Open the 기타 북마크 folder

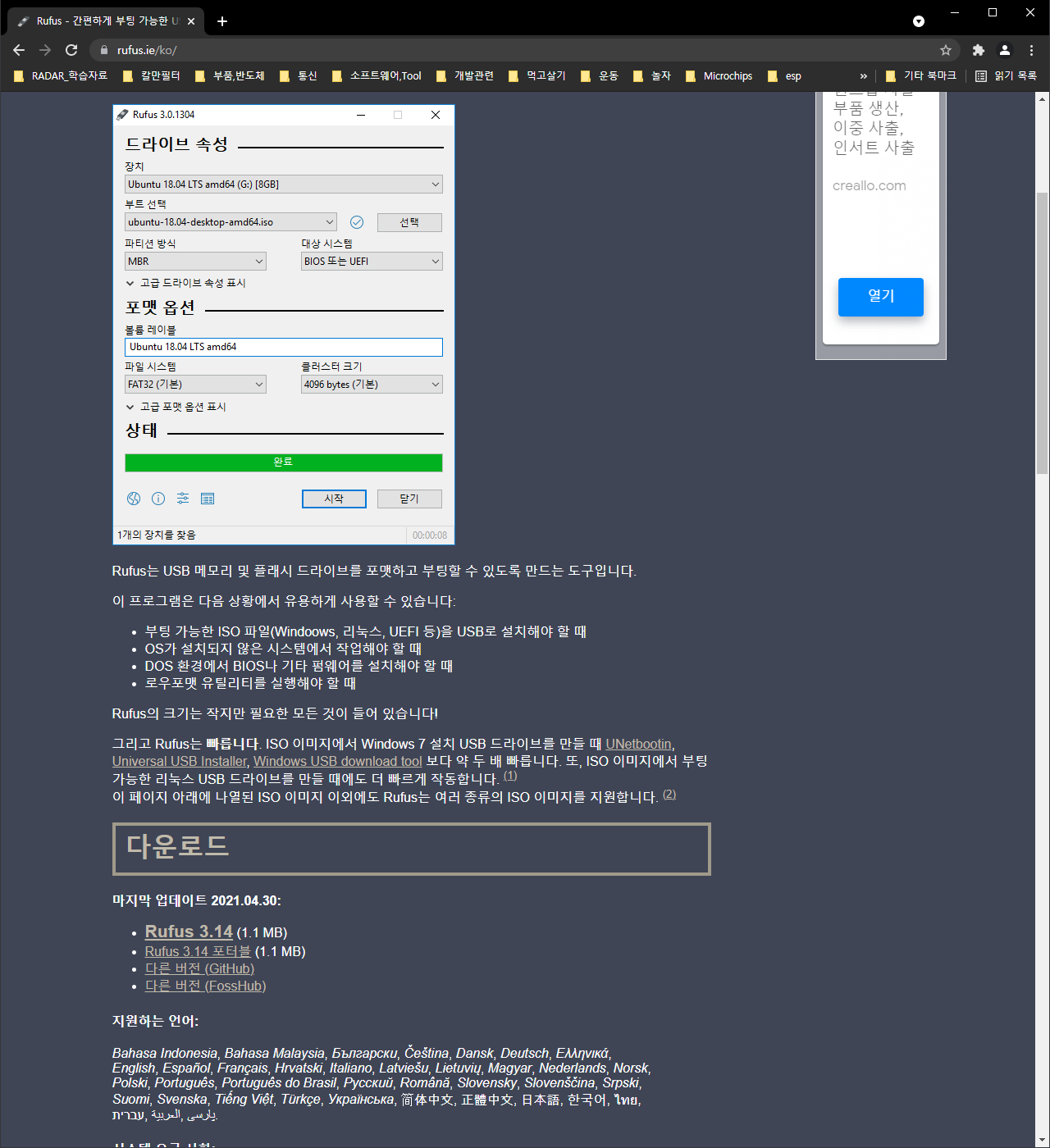click(921, 75)
